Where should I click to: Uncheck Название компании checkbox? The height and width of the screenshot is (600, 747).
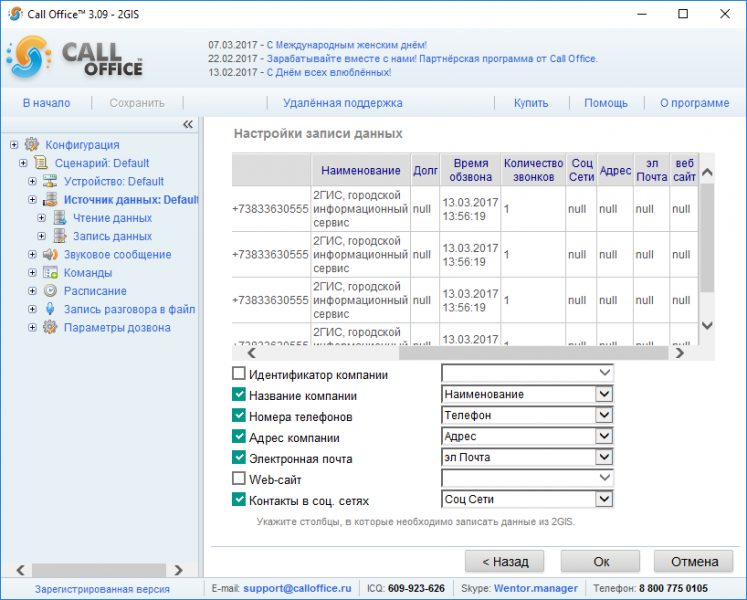[x=239, y=394]
